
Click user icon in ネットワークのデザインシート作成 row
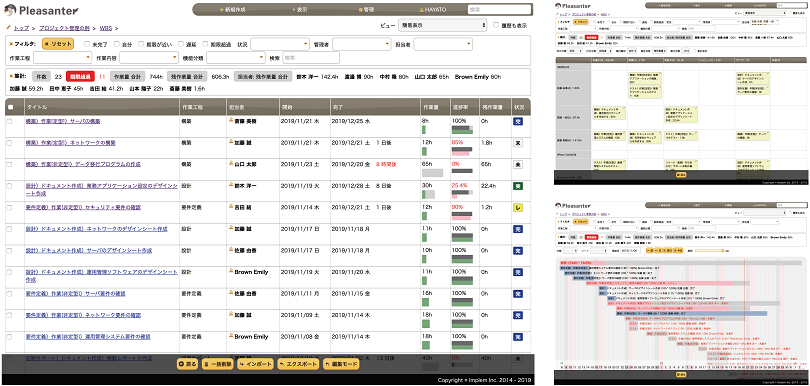pyautogui.click(x=231, y=228)
